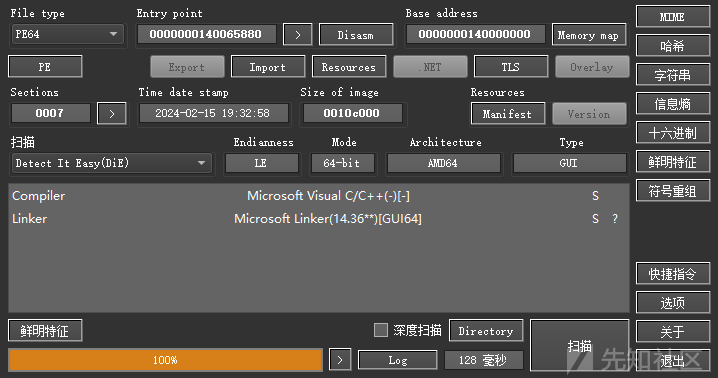Click the 100% progress bar
Image resolution: width=718 pixels, height=378 pixels.
pos(165,360)
